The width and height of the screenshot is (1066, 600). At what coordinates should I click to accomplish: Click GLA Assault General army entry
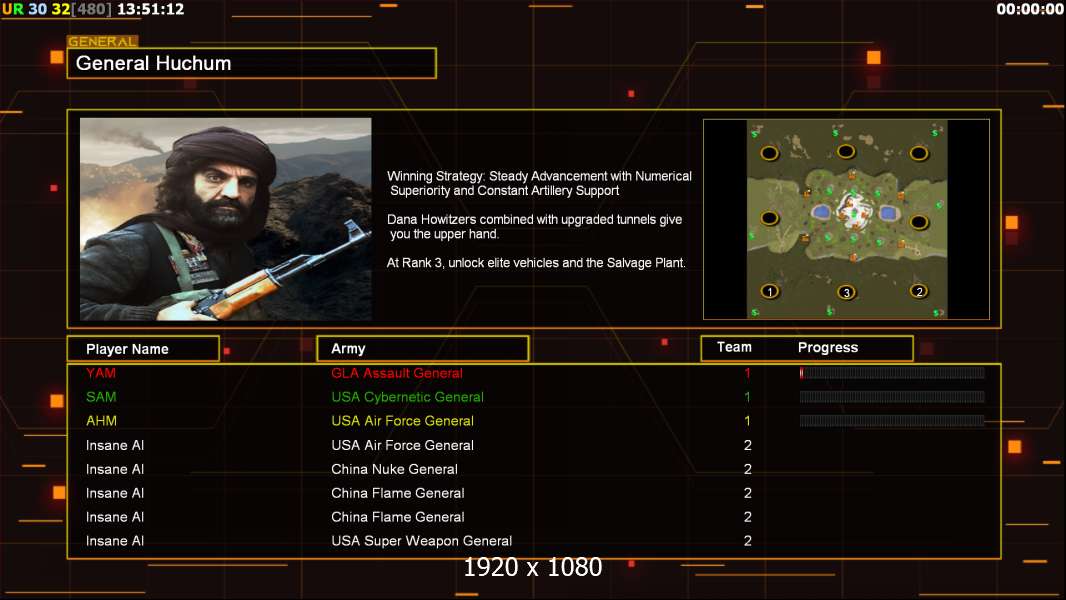pos(397,373)
